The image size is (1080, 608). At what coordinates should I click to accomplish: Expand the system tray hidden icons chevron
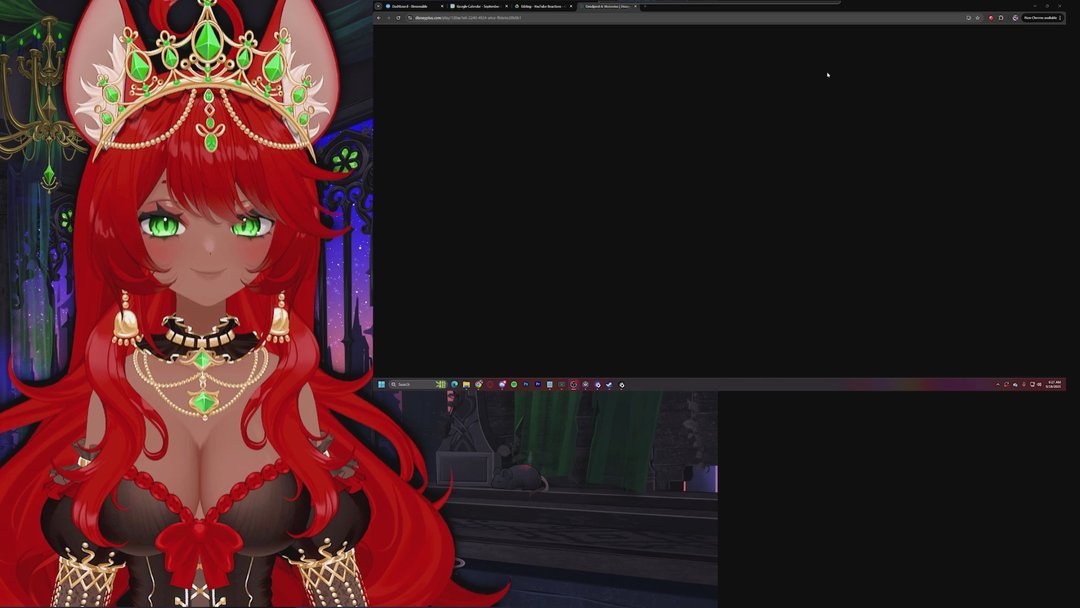click(x=997, y=384)
